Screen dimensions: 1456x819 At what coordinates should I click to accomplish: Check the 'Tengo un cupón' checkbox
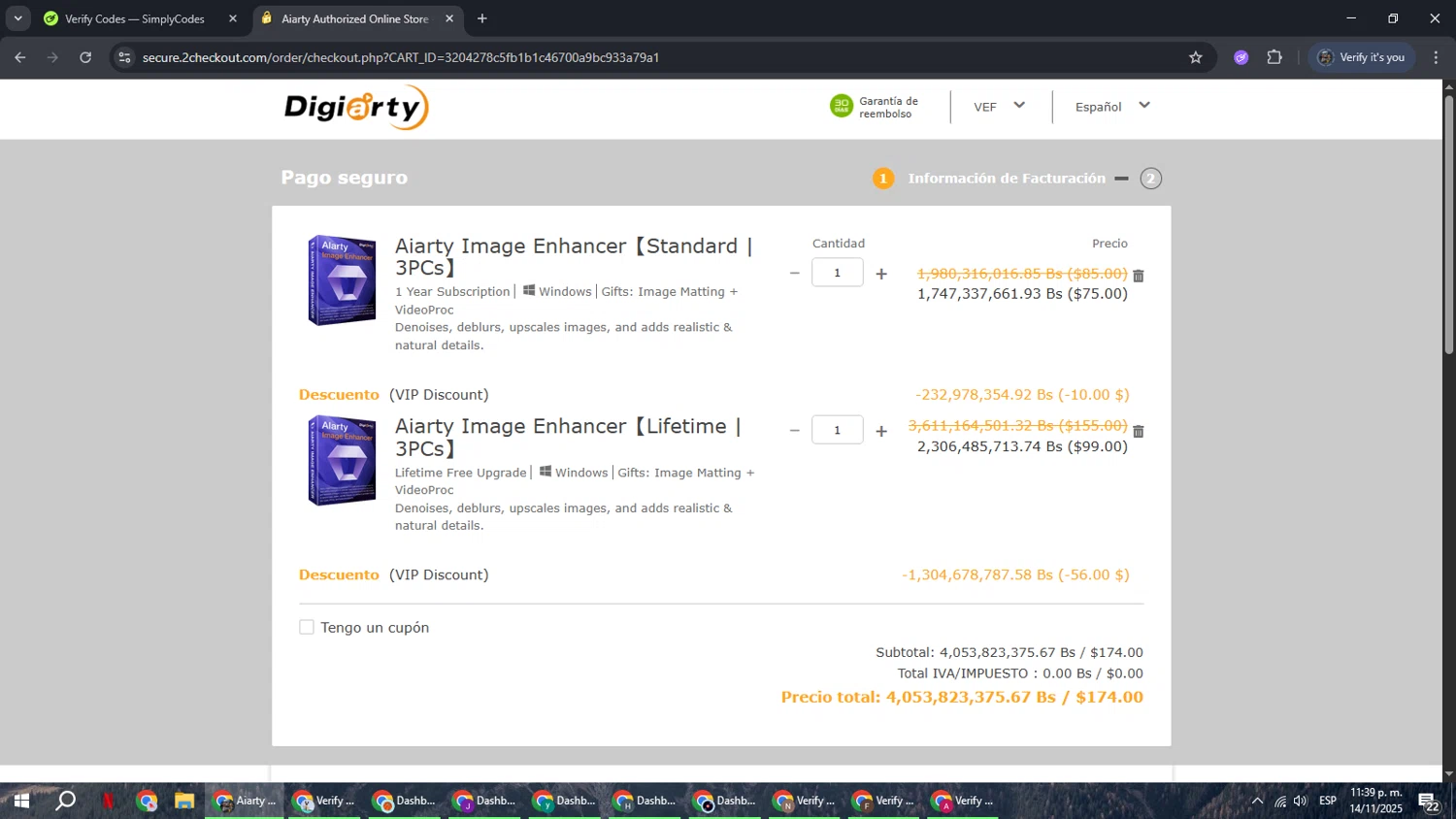(x=307, y=627)
